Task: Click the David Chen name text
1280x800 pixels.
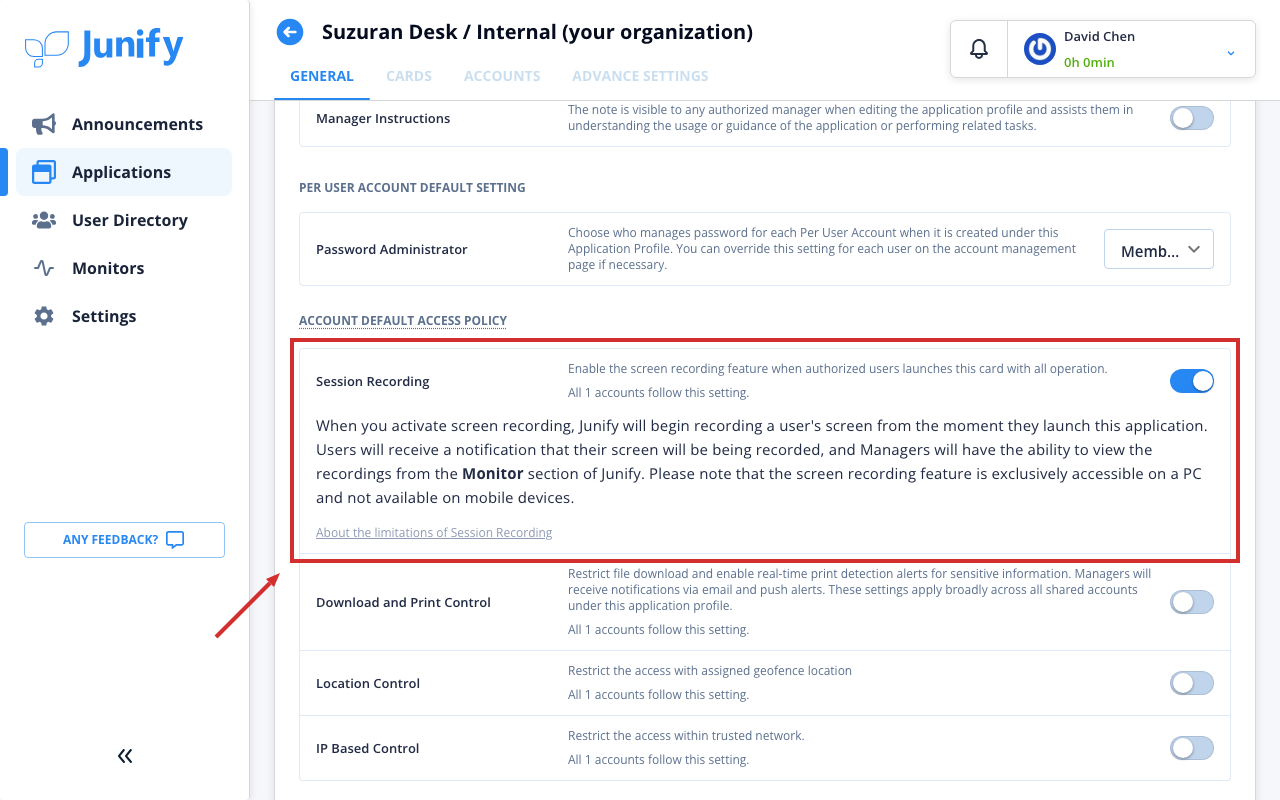Action: coord(1099,36)
